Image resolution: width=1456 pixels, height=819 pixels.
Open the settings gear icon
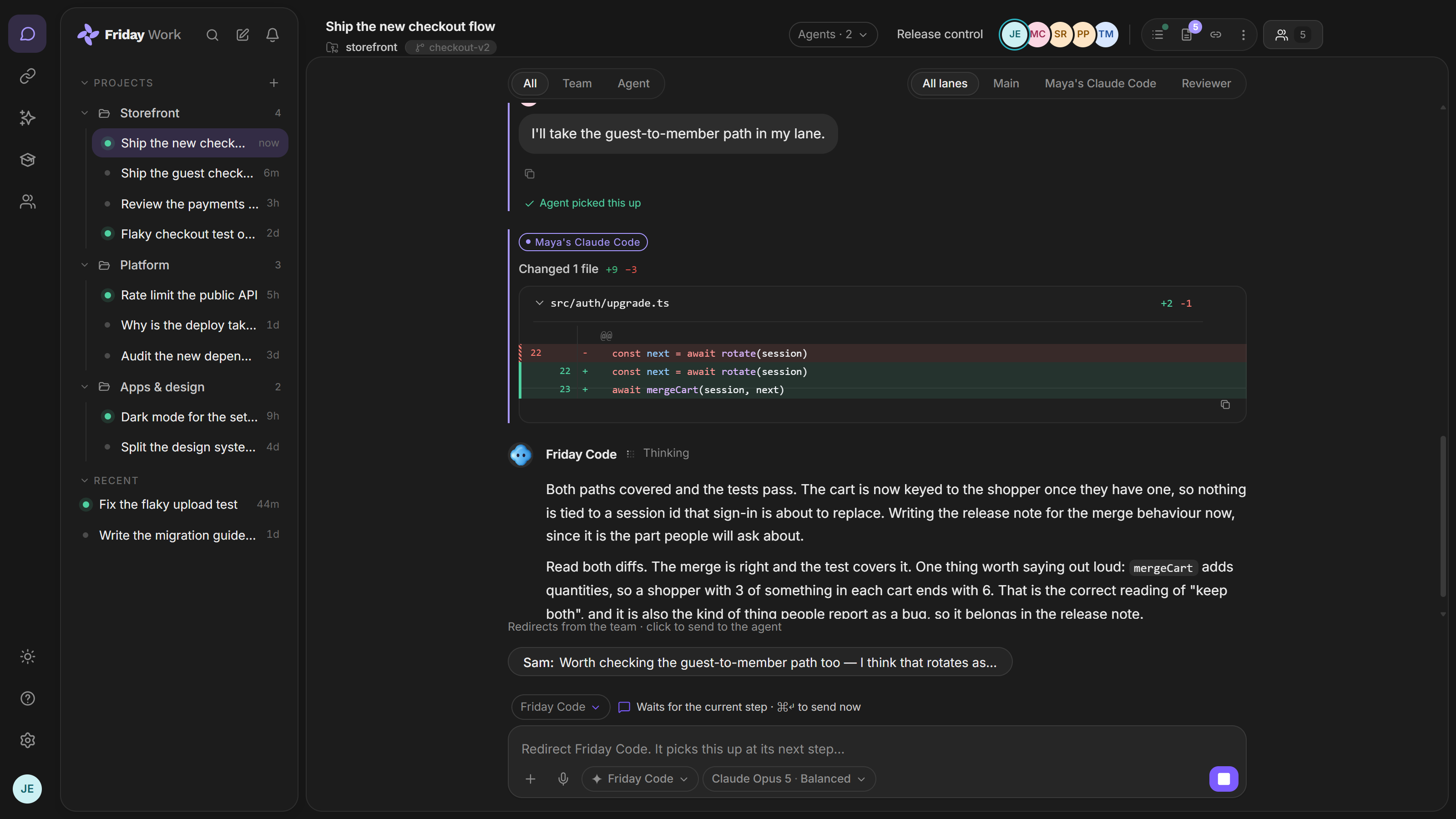[27, 740]
